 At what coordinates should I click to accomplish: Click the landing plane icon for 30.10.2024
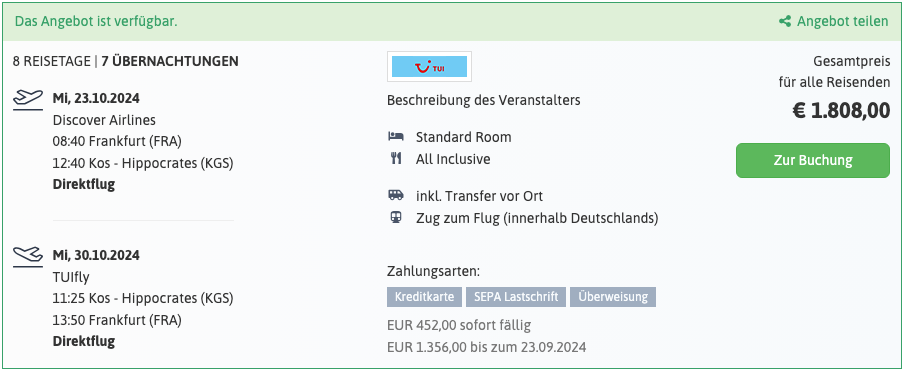[x=28, y=256]
